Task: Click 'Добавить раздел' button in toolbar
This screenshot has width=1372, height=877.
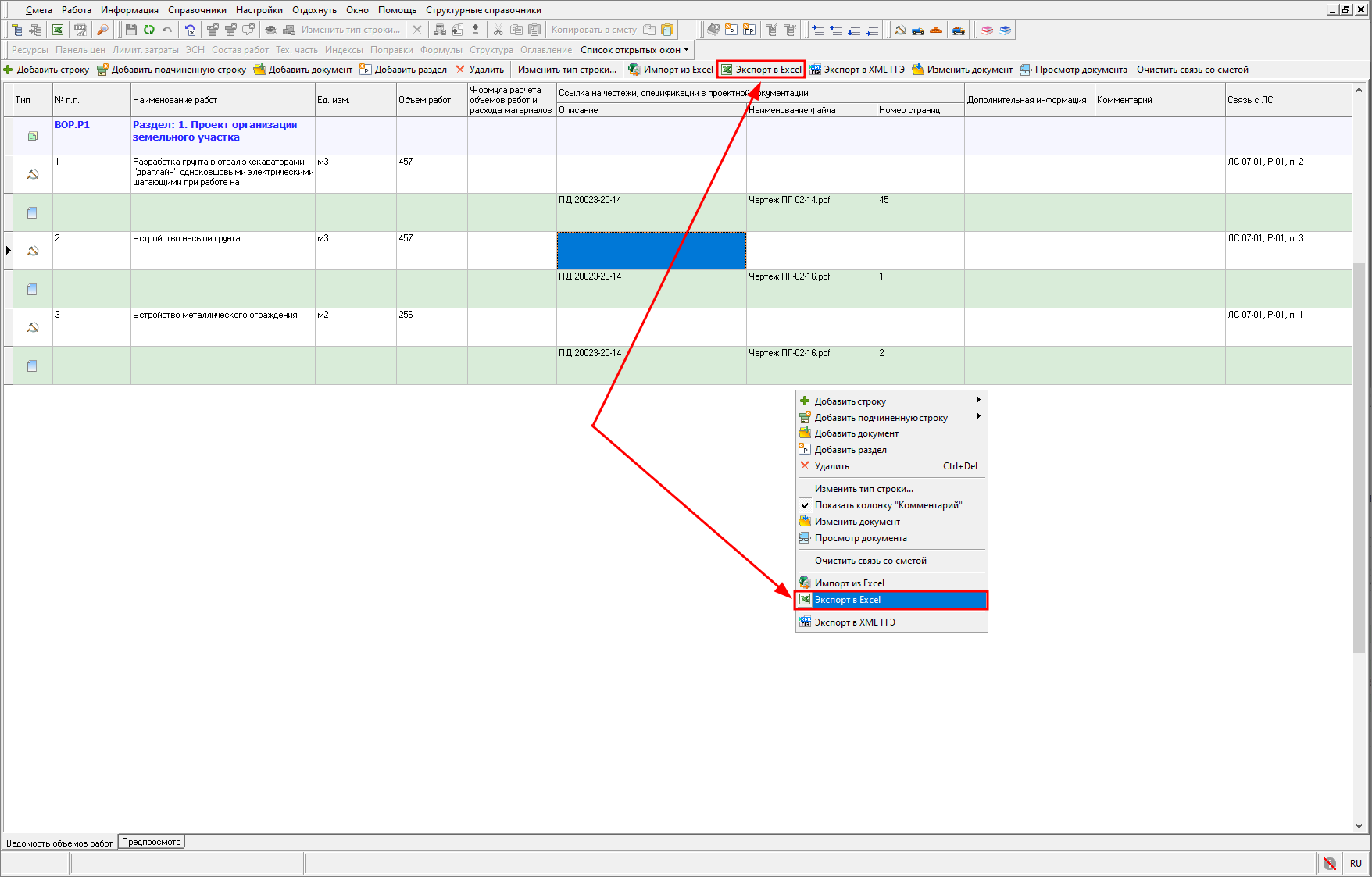Action: coord(403,70)
